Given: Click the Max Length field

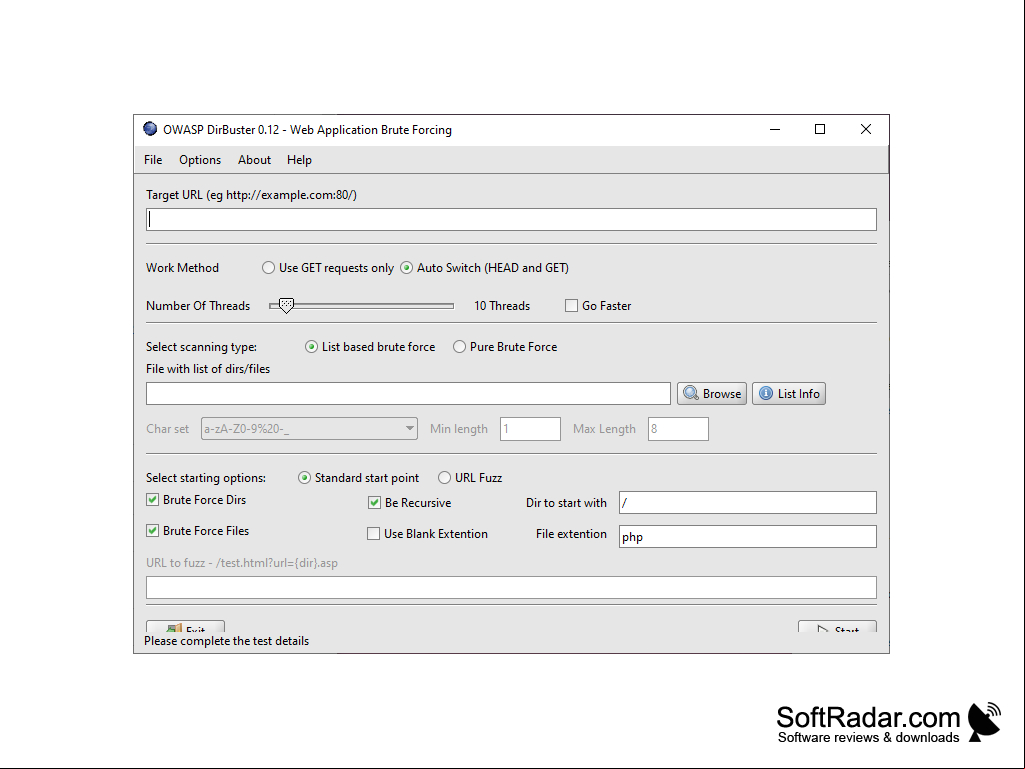Looking at the screenshot, I should point(678,429).
